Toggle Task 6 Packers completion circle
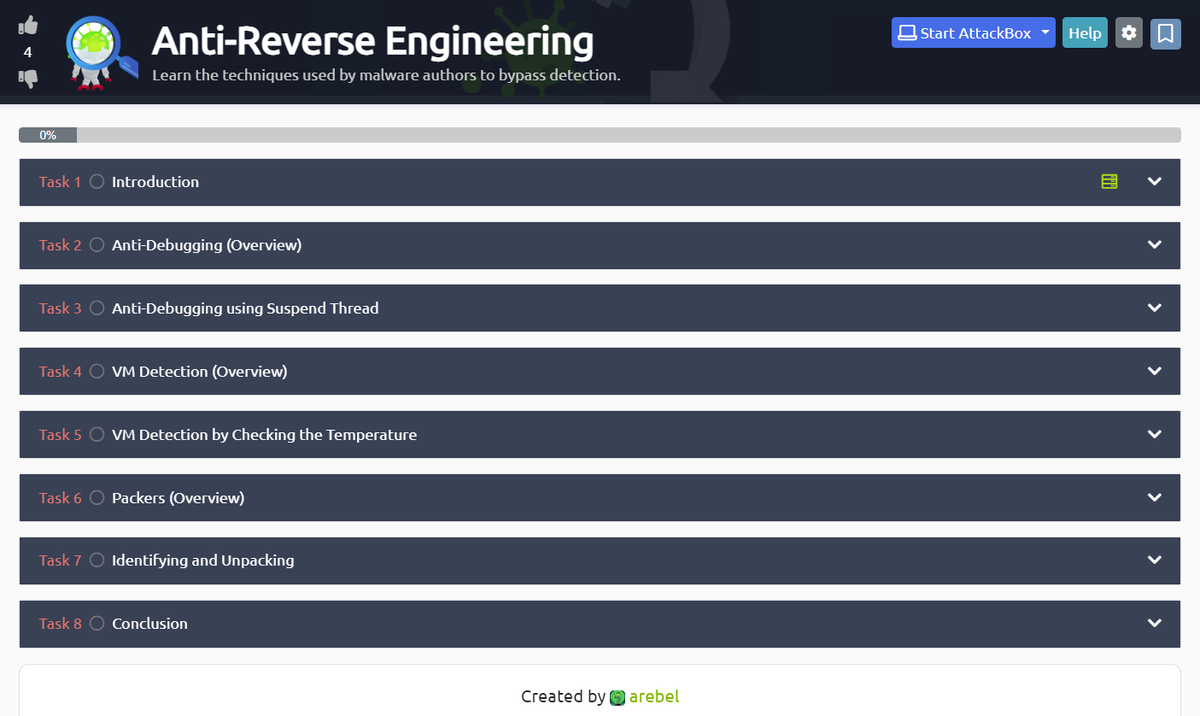 [97, 498]
